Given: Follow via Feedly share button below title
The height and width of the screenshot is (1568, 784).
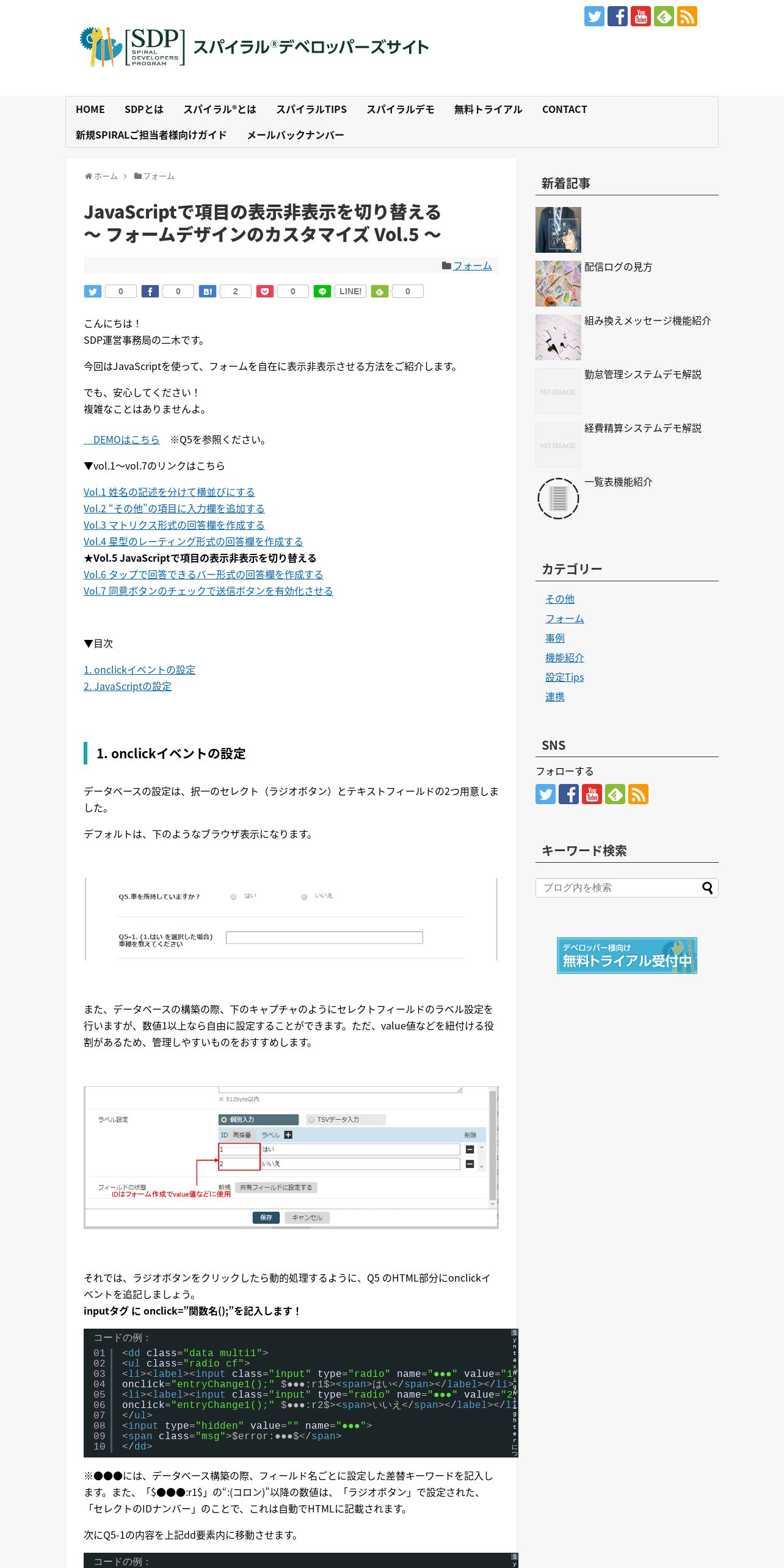Looking at the screenshot, I should tap(380, 291).
